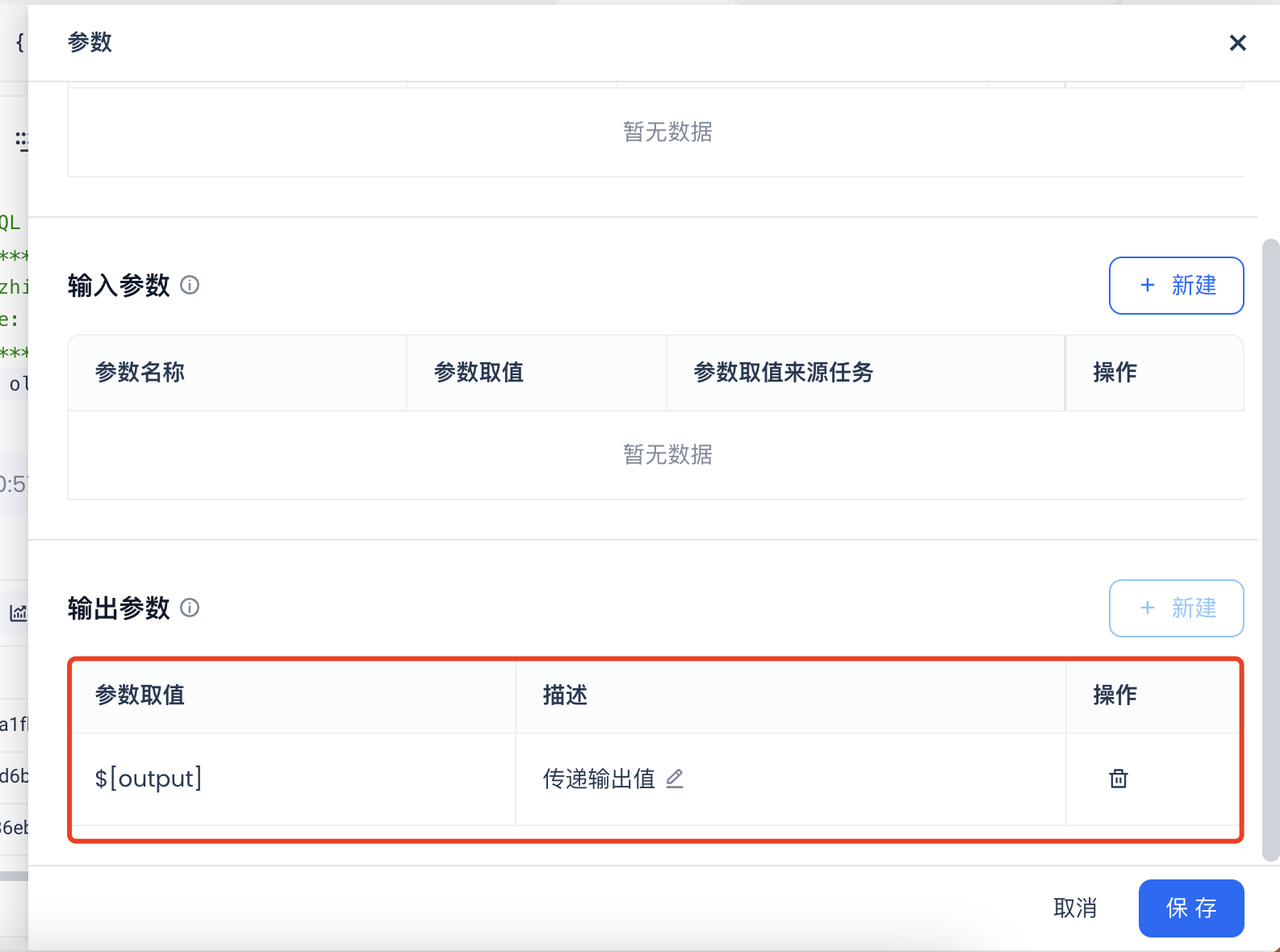Click the 参数取值来源任务 column header
This screenshot has height=952, width=1280.
pos(783,373)
